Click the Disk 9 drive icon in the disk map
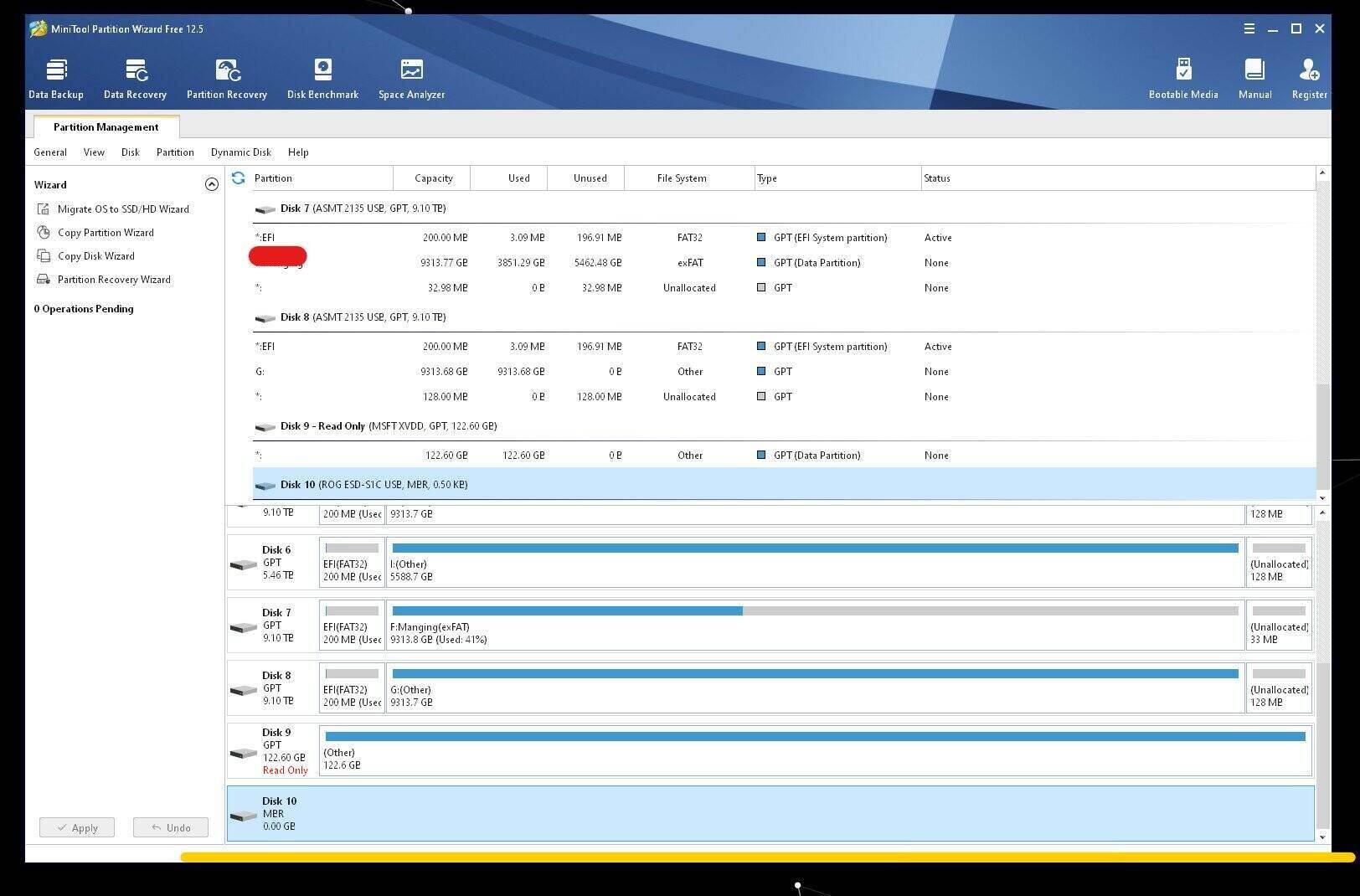Screen dimensions: 1360x896 click(244, 753)
